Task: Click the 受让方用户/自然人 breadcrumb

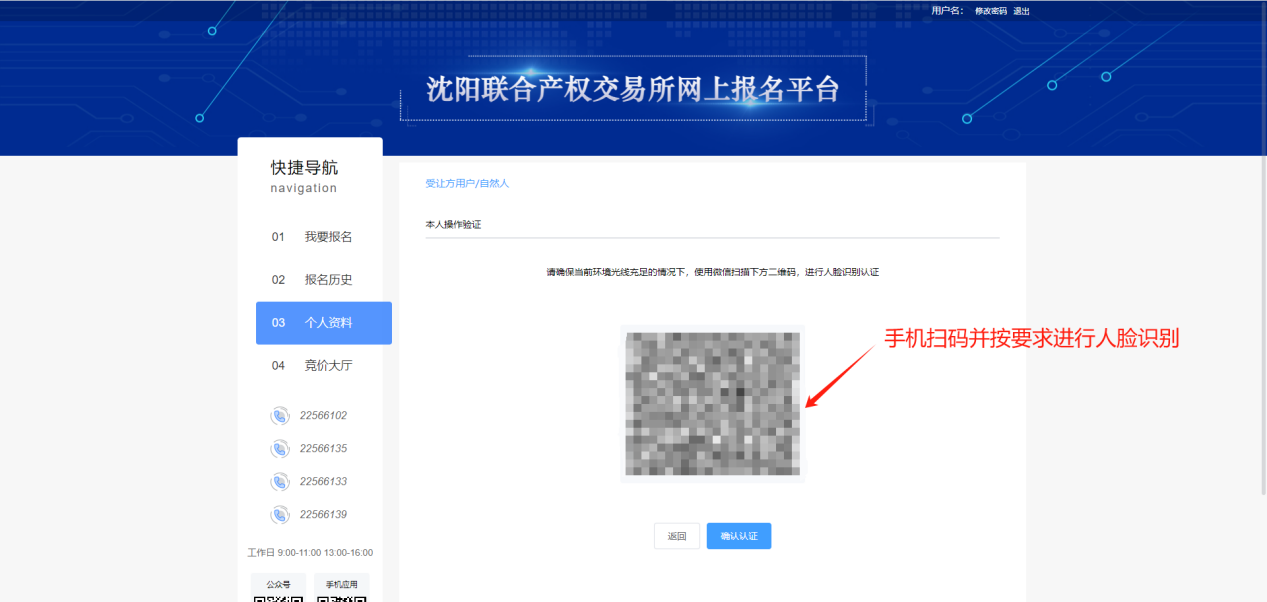Action: pos(467,184)
